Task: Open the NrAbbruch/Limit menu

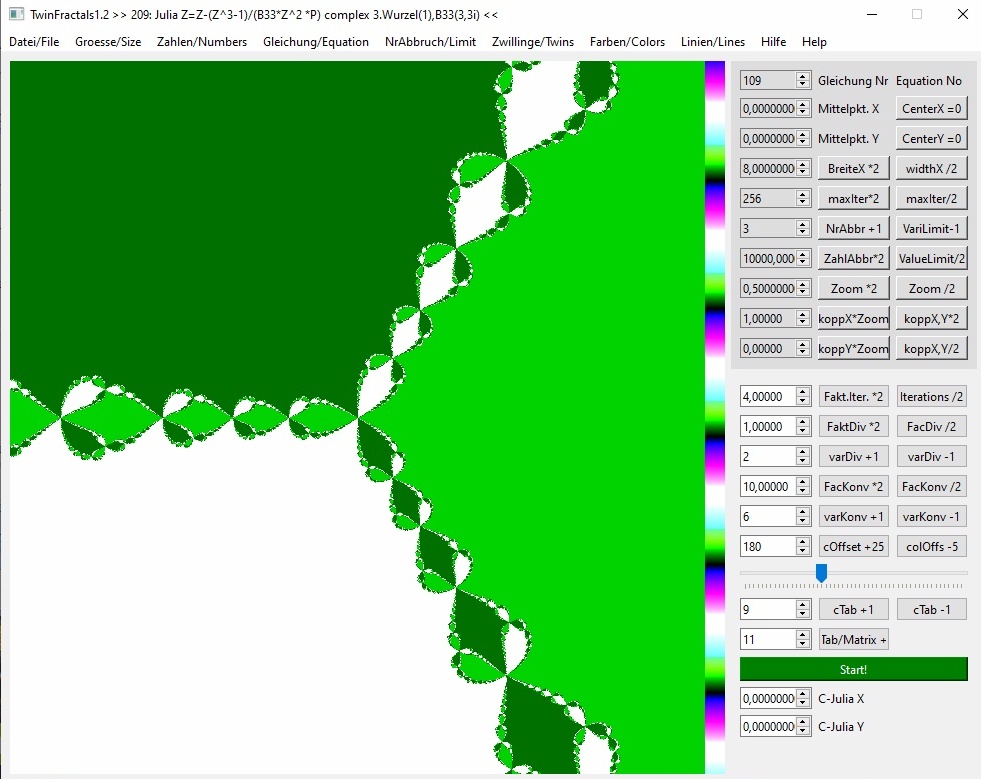Action: point(430,42)
